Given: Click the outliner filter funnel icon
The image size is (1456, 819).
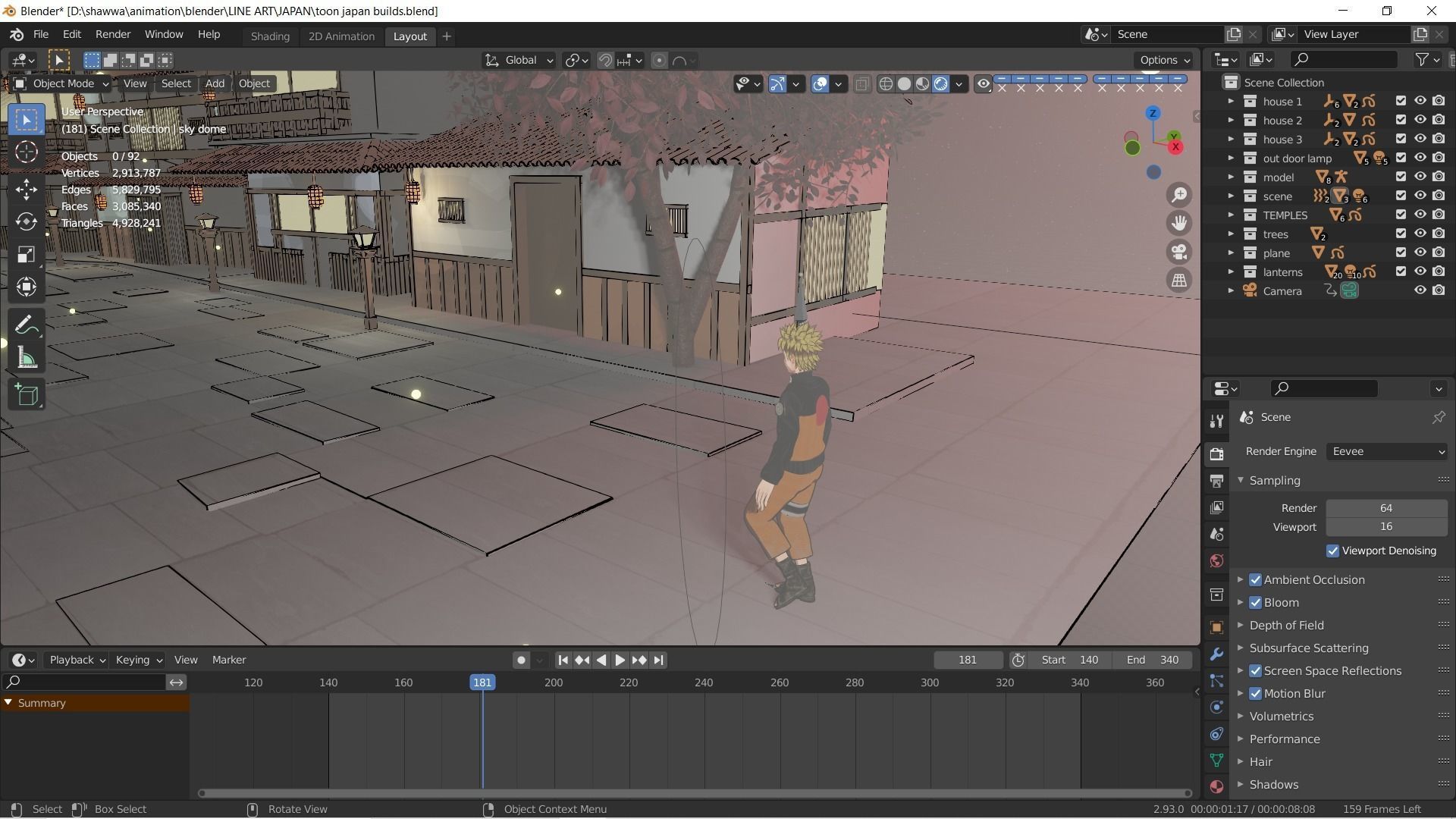Looking at the screenshot, I should (x=1422, y=59).
